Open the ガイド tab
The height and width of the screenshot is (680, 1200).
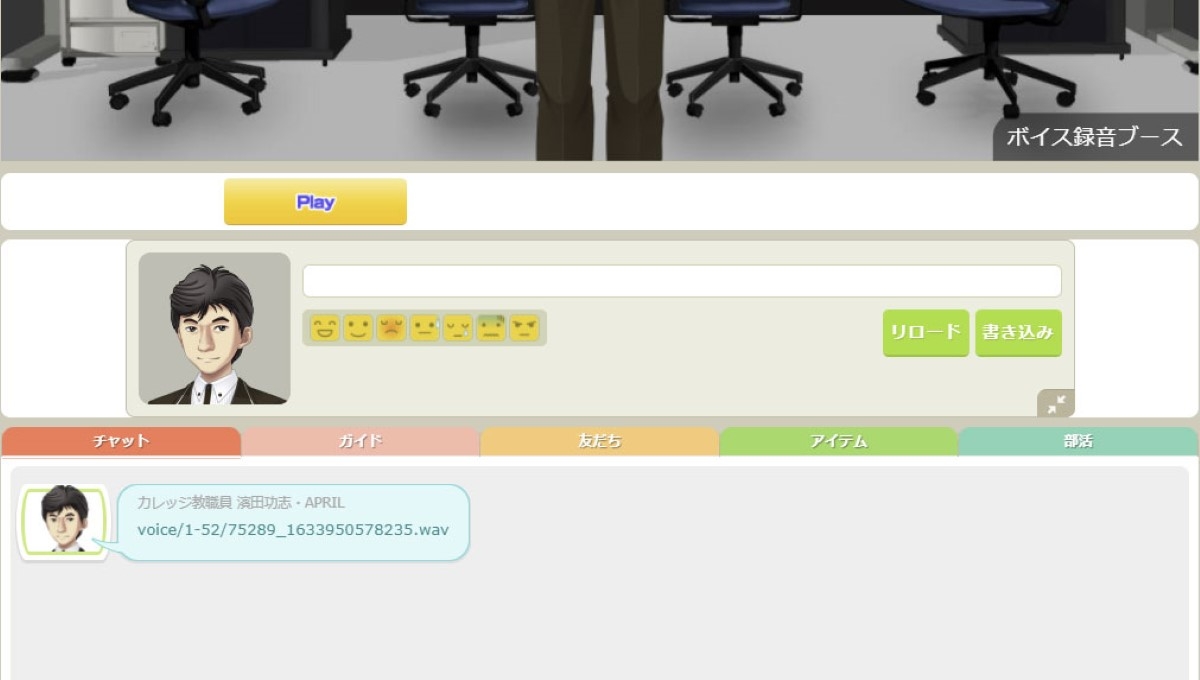[x=360, y=442]
